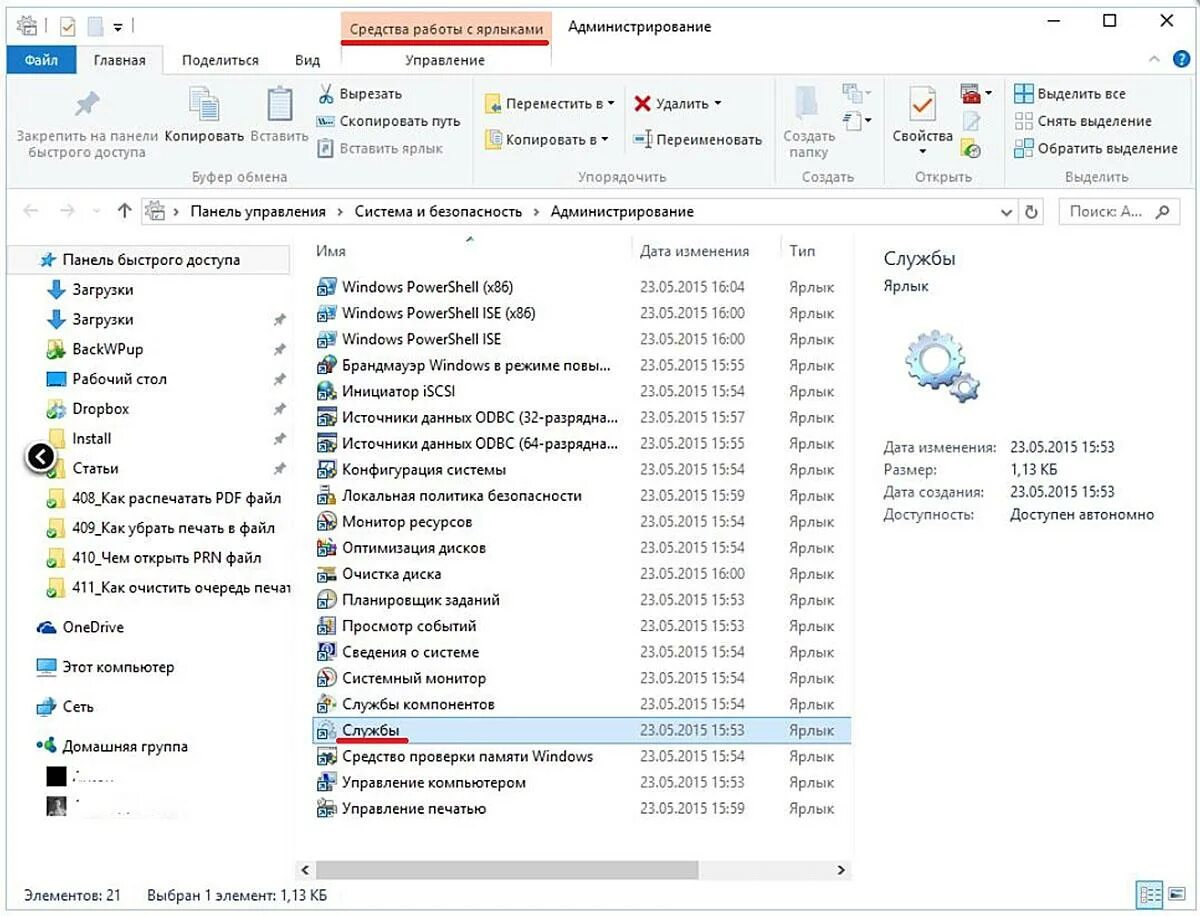Click the Windows PowerShell ISE shortcut icon
Image resolution: width=1200 pixels, height=916 pixels.
(326, 339)
